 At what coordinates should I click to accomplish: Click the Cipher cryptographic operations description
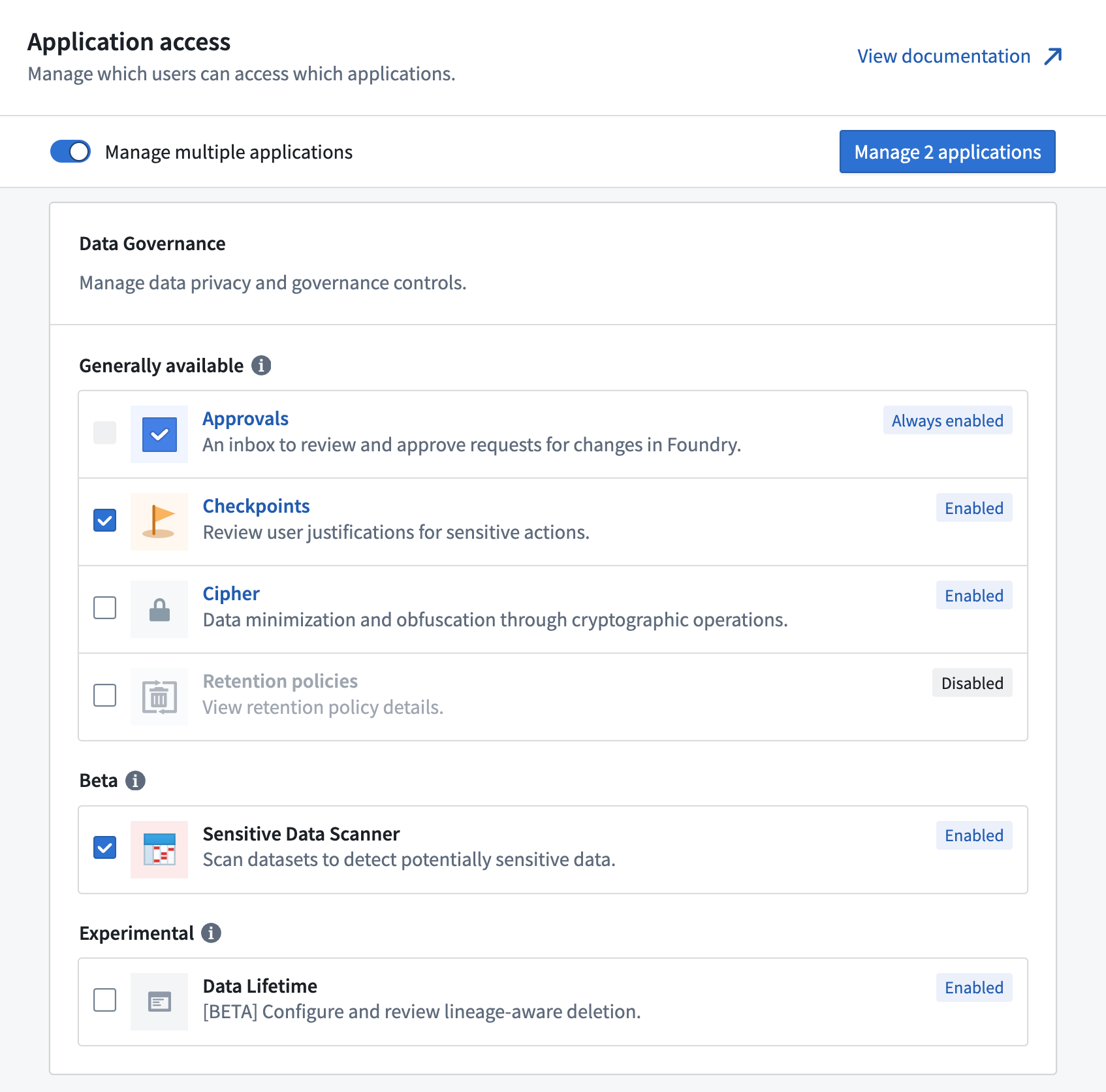tap(495, 620)
